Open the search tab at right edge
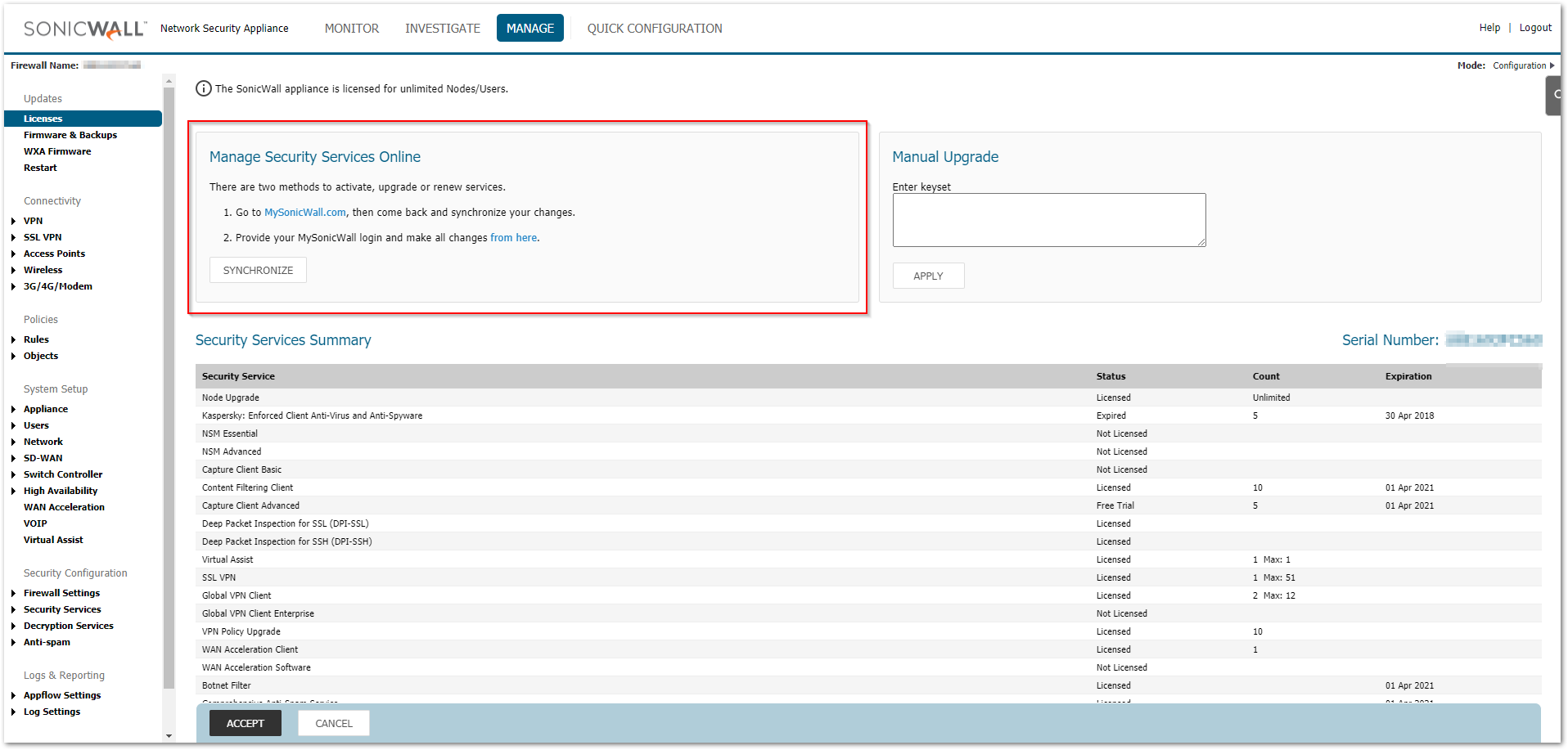The image size is (1568, 750). coord(1555,95)
